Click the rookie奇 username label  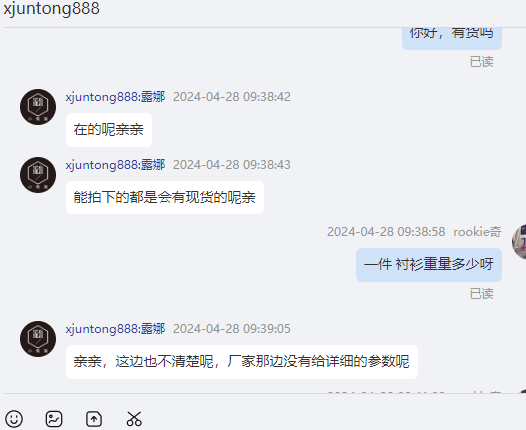tap(477, 232)
